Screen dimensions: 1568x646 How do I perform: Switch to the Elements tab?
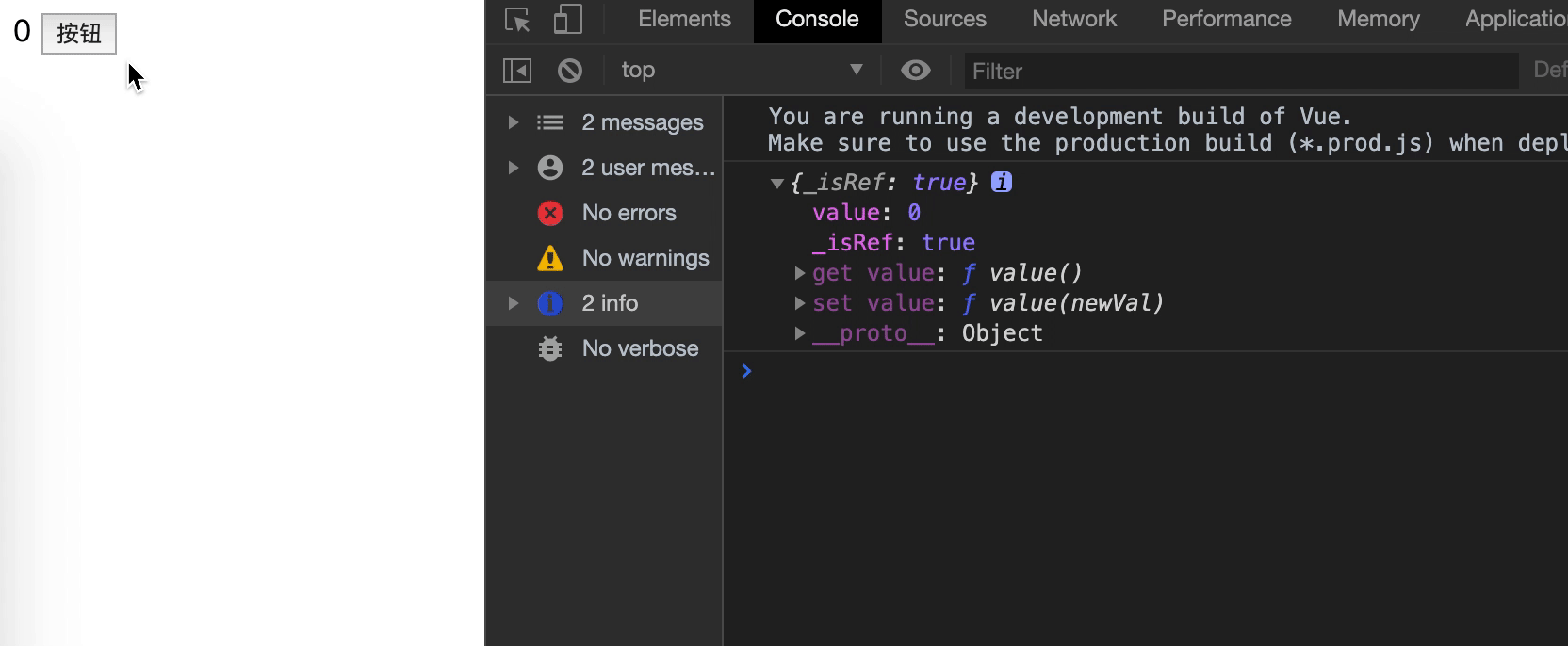click(684, 20)
